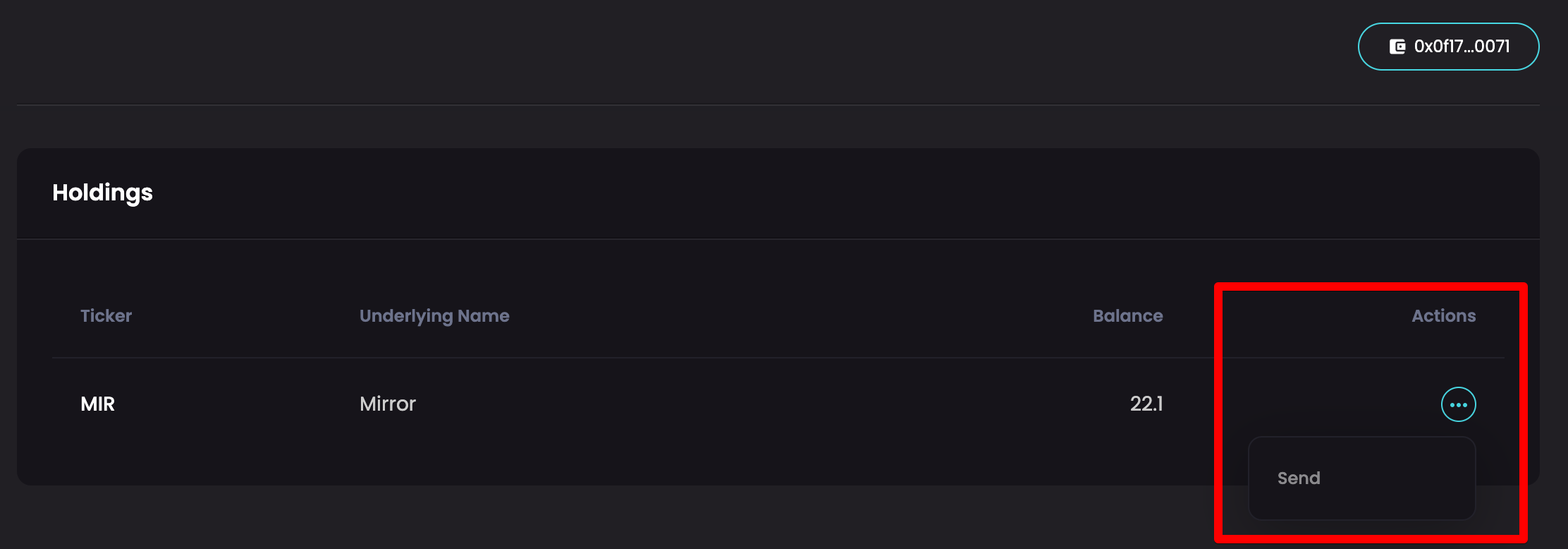Click the Holdings section heading
1568x549 pixels.
[x=102, y=193]
